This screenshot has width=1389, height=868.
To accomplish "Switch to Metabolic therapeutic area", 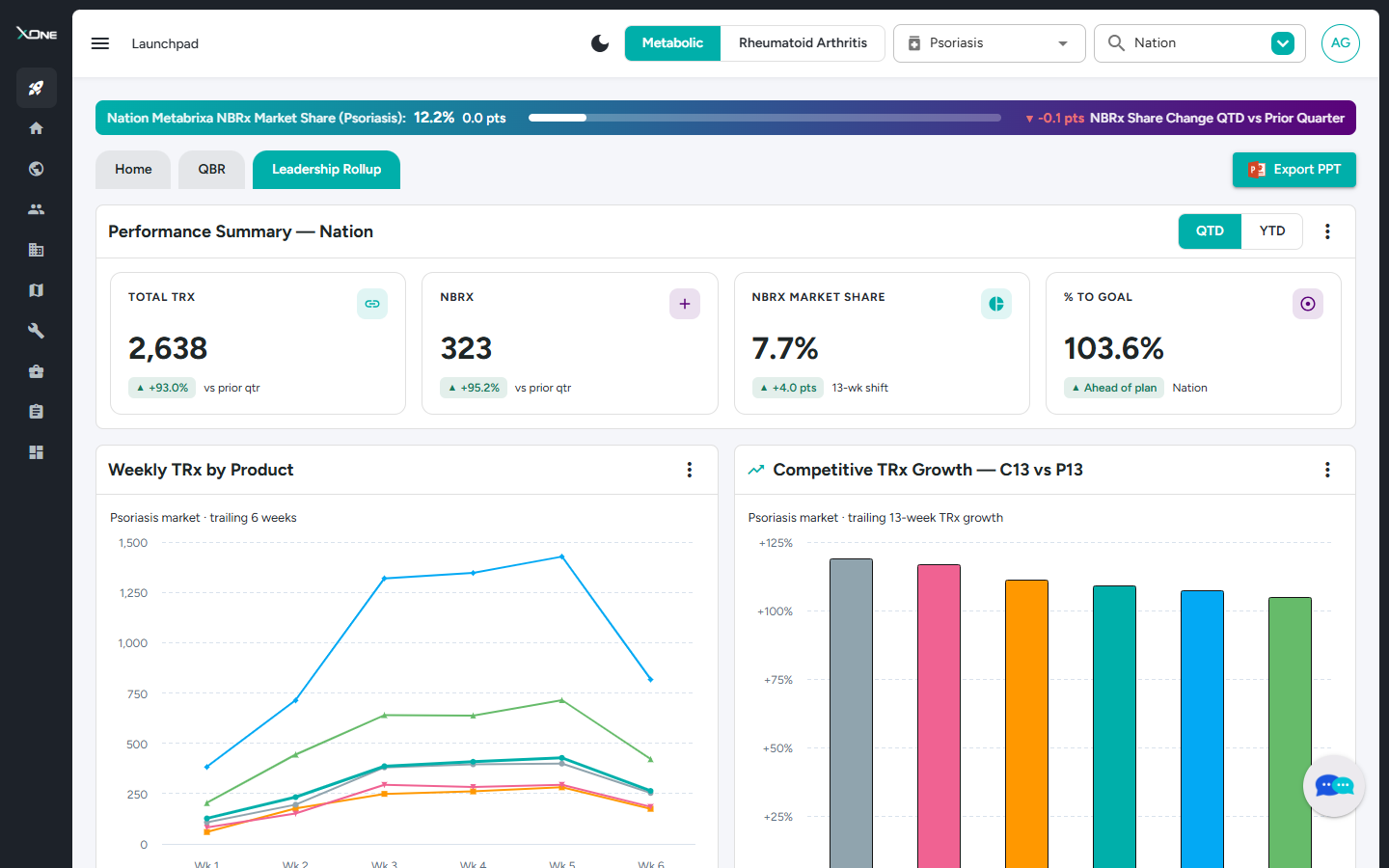I will [672, 43].
